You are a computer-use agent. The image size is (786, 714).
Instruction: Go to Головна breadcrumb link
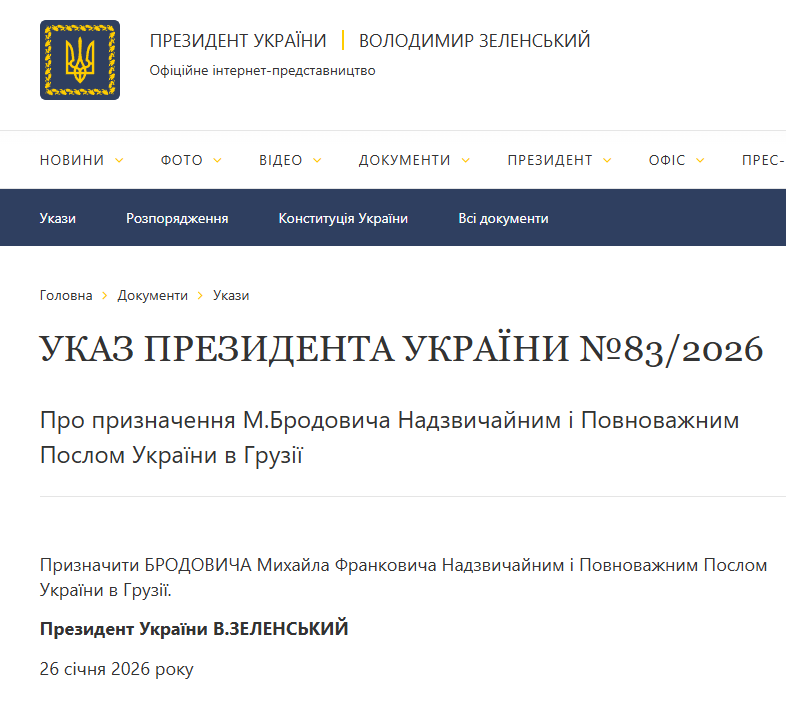[66, 295]
